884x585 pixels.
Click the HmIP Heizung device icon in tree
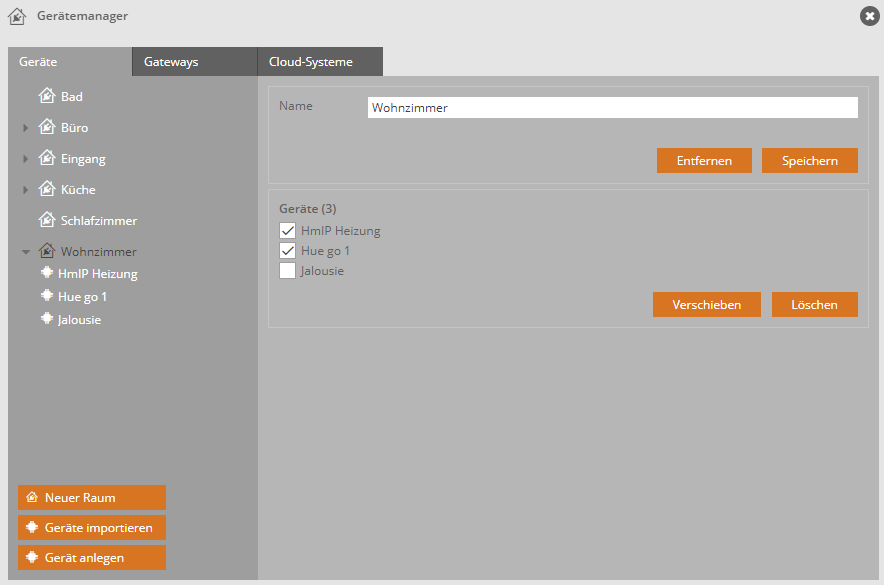coord(46,272)
